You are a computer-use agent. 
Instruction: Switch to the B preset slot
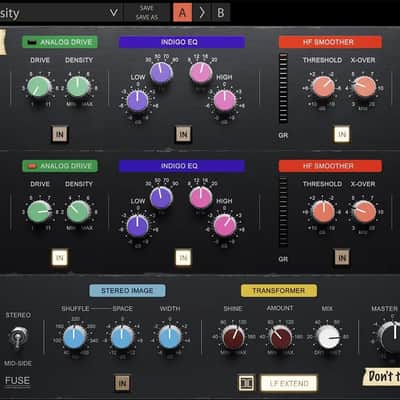[221, 13]
